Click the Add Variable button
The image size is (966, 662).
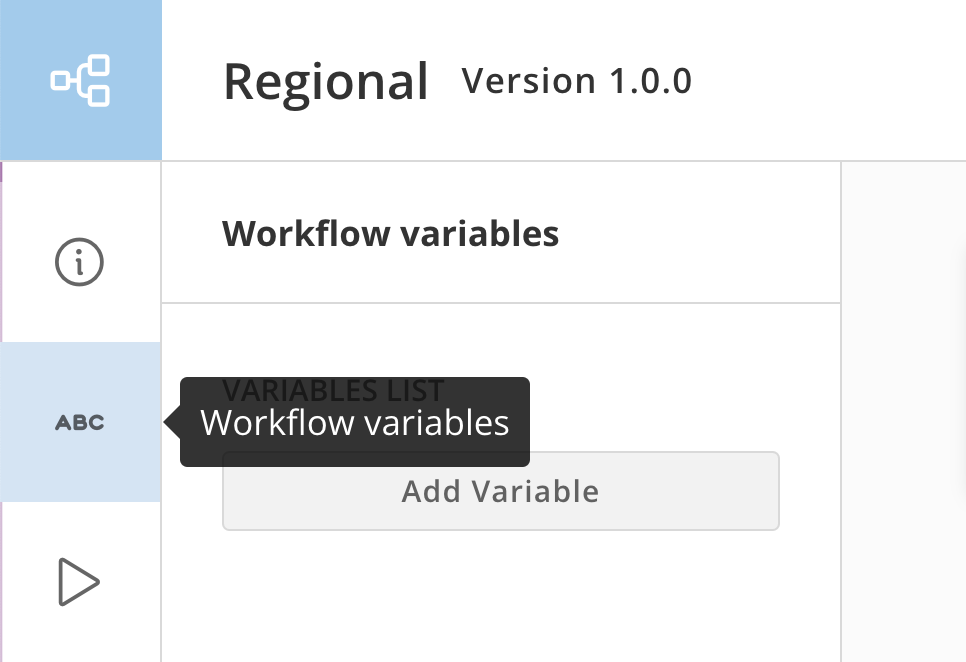point(501,491)
